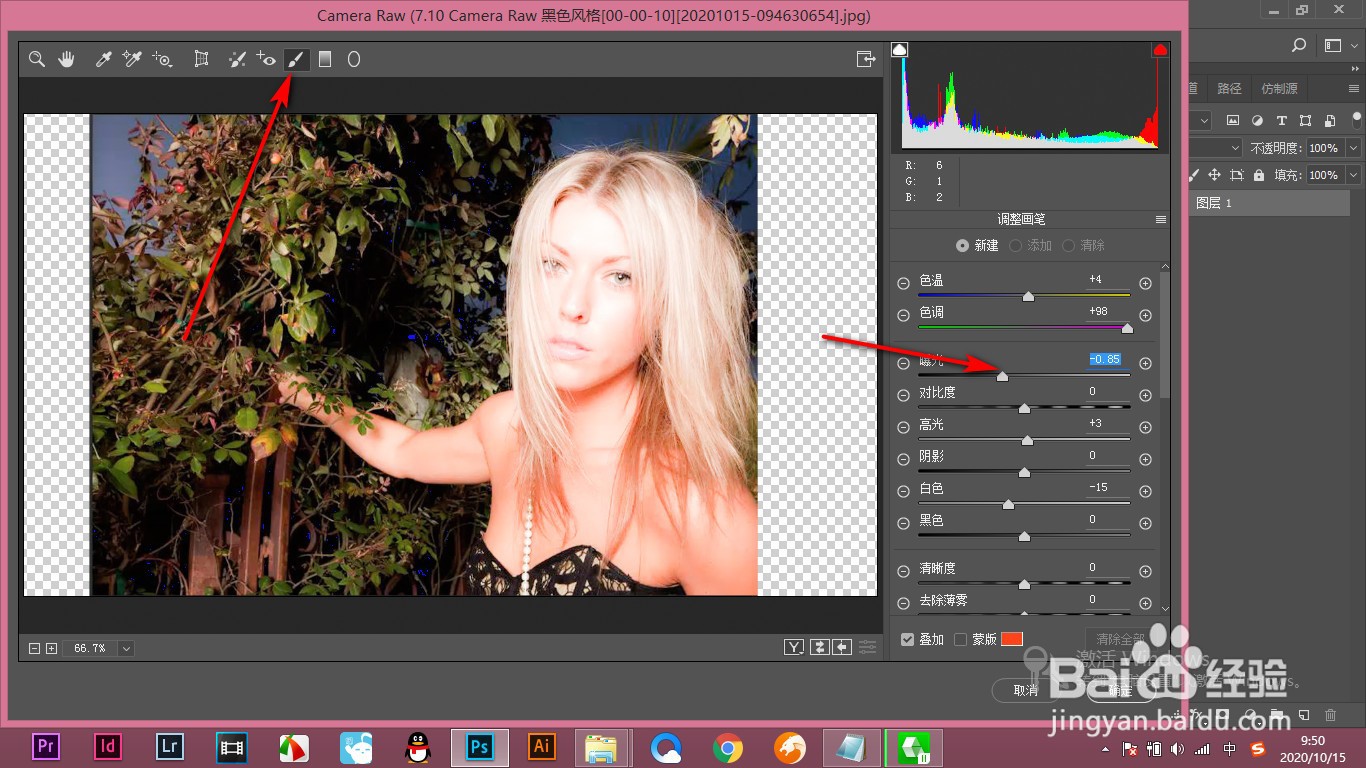The width and height of the screenshot is (1366, 768).
Task: Uncheck the 叠加 (Overlay) checkbox
Action: click(907, 639)
